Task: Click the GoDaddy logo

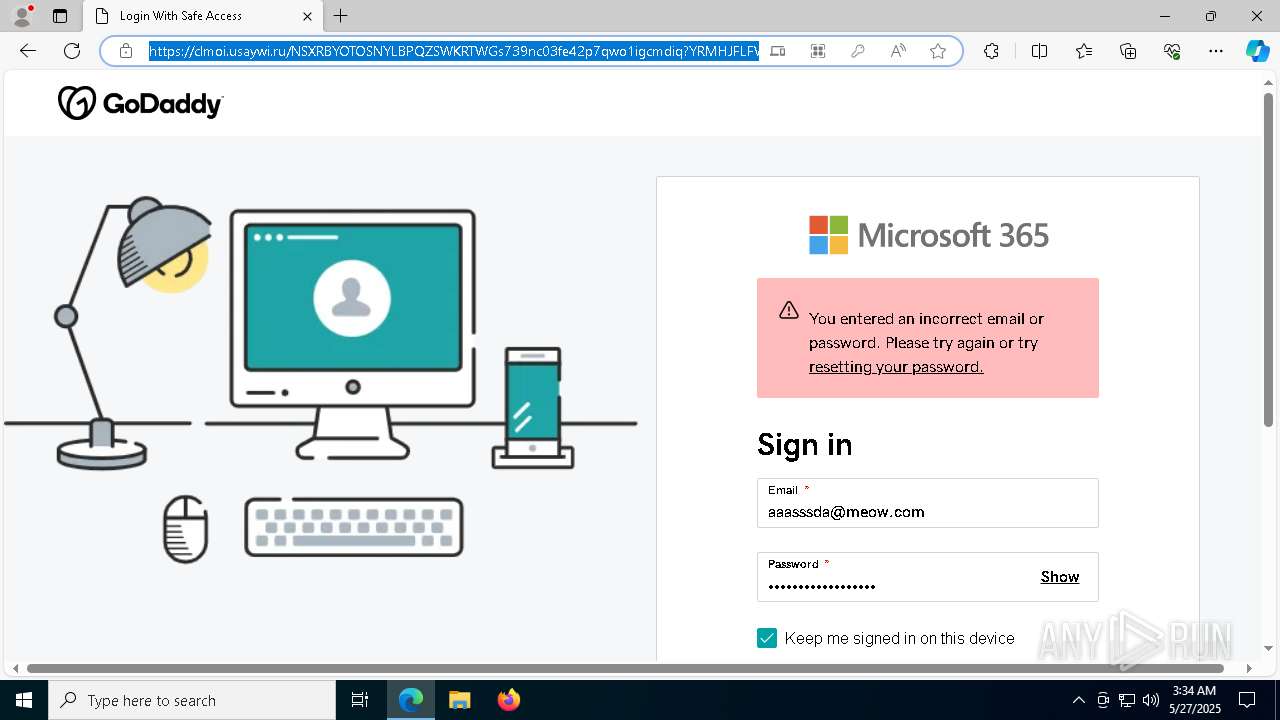Action: (140, 103)
